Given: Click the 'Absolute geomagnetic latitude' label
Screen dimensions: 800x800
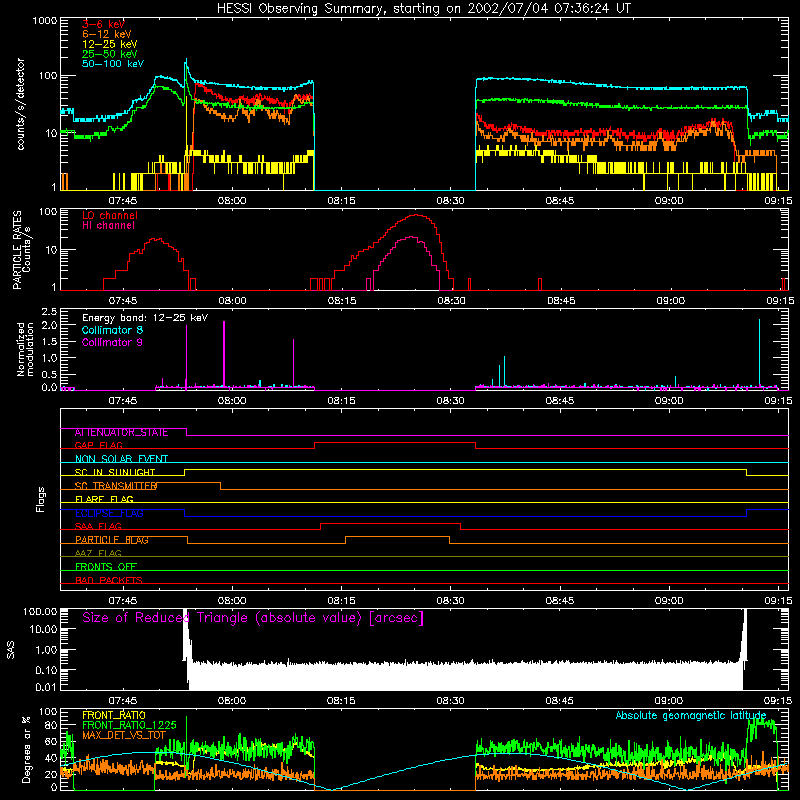Looking at the screenshot, I should click(x=691, y=715).
